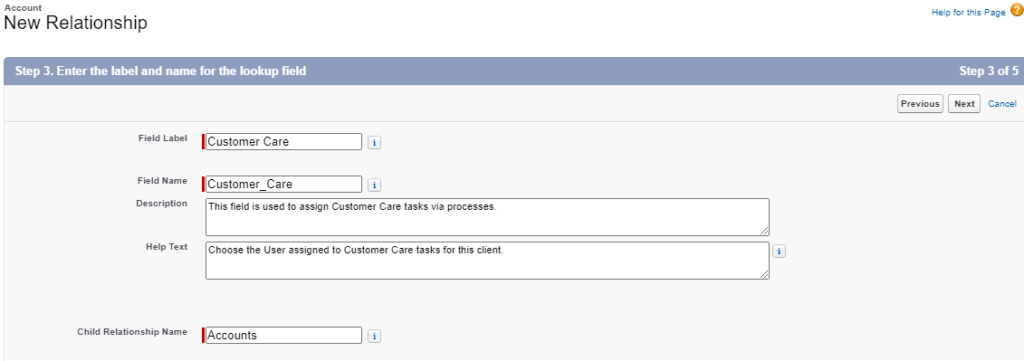Show info icon beside Help Text box
Image resolution: width=1024 pixels, height=361 pixels.
point(778,251)
